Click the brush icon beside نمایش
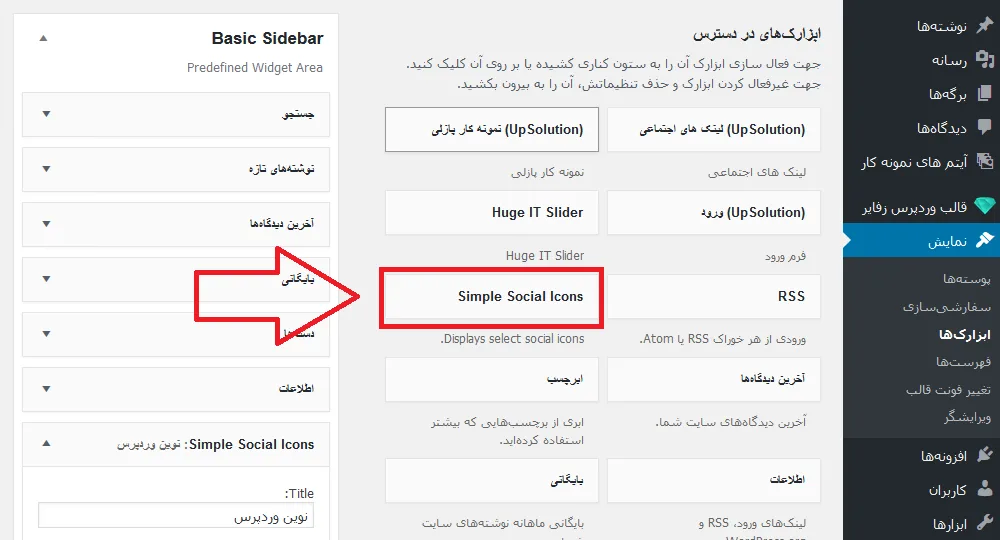 985,240
